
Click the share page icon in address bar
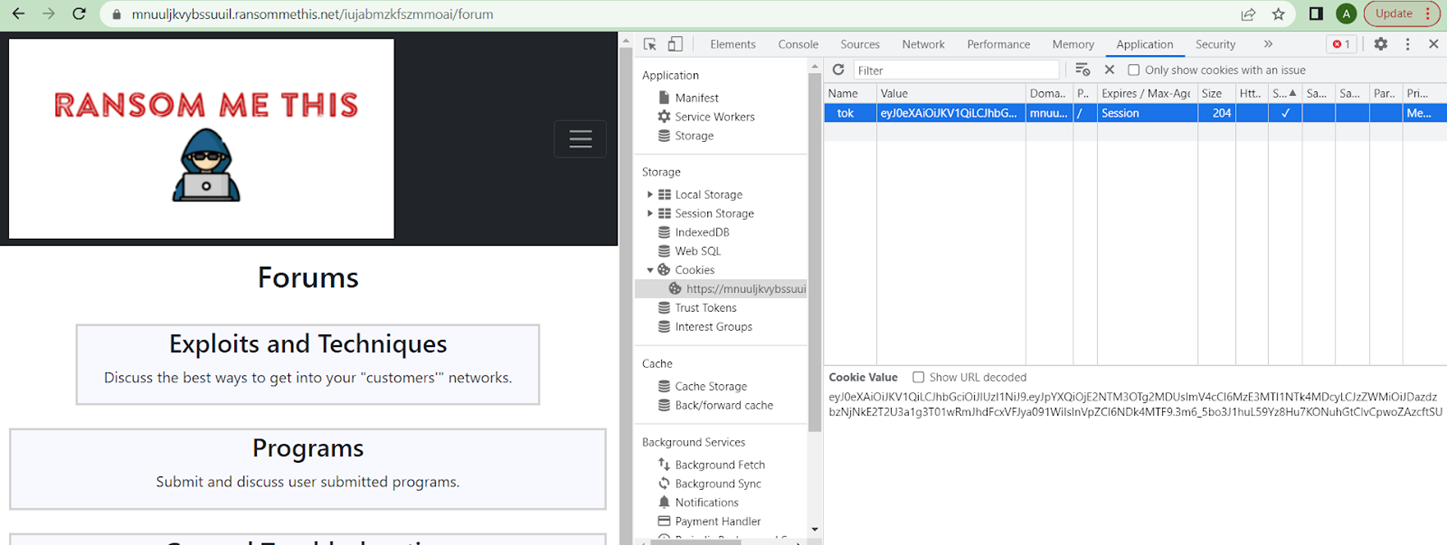[x=1248, y=14]
